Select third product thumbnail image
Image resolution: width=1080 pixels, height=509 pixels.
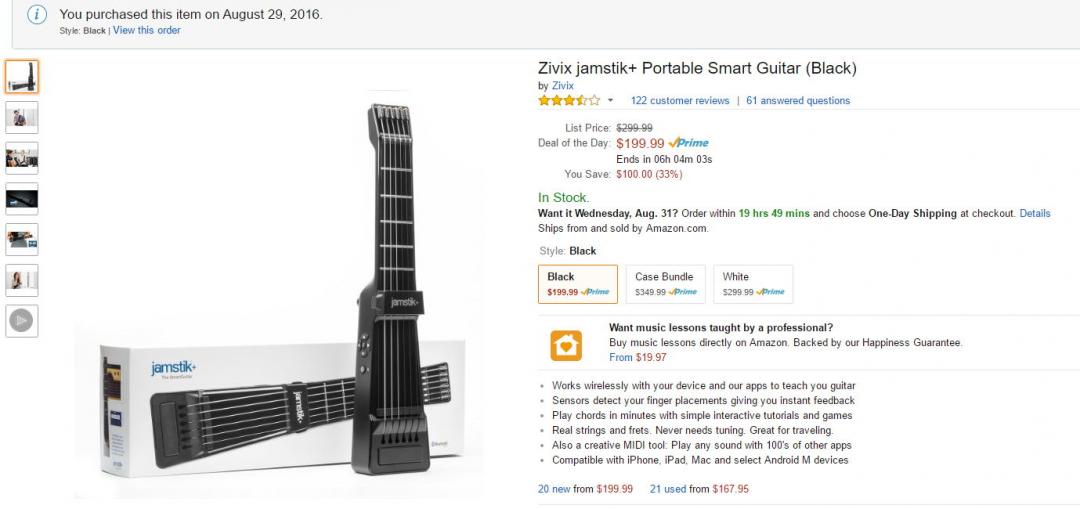(x=22, y=158)
